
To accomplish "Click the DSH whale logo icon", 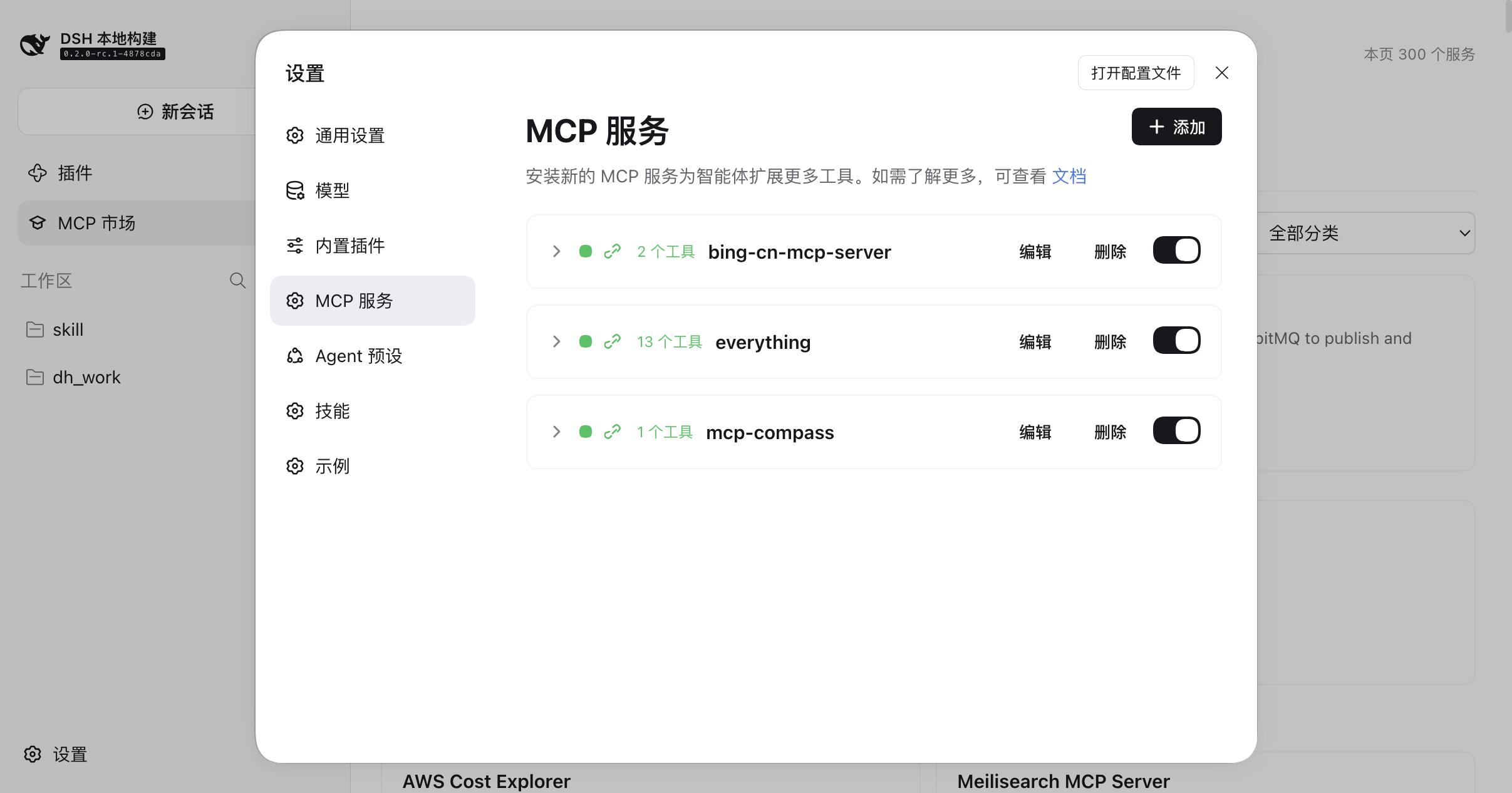I will click(34, 44).
